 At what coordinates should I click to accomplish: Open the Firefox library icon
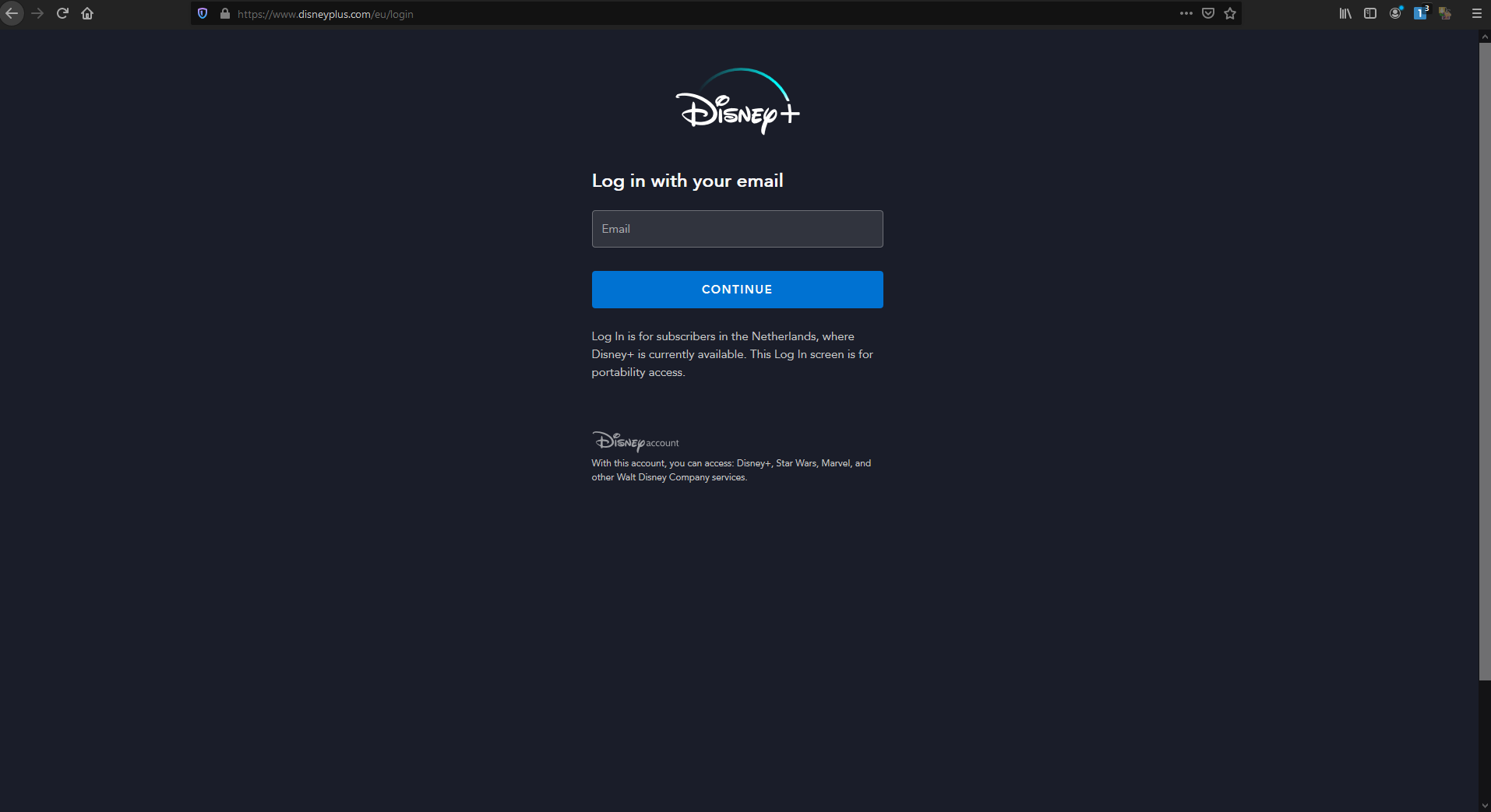(x=1344, y=13)
